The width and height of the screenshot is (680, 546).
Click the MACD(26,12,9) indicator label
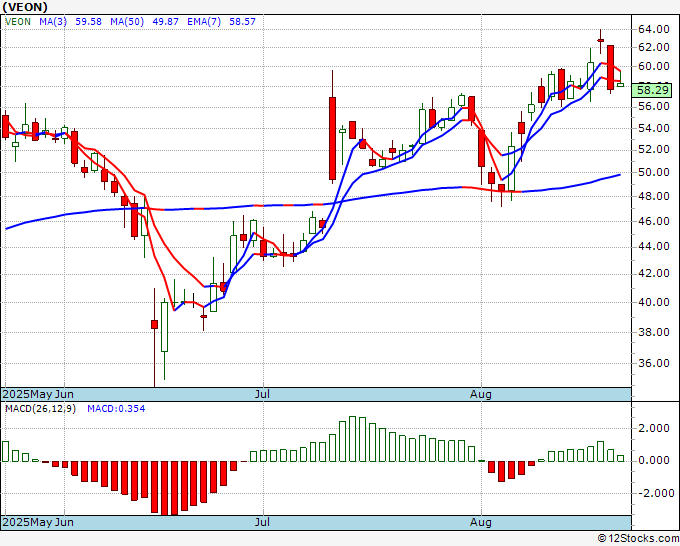tap(40, 409)
